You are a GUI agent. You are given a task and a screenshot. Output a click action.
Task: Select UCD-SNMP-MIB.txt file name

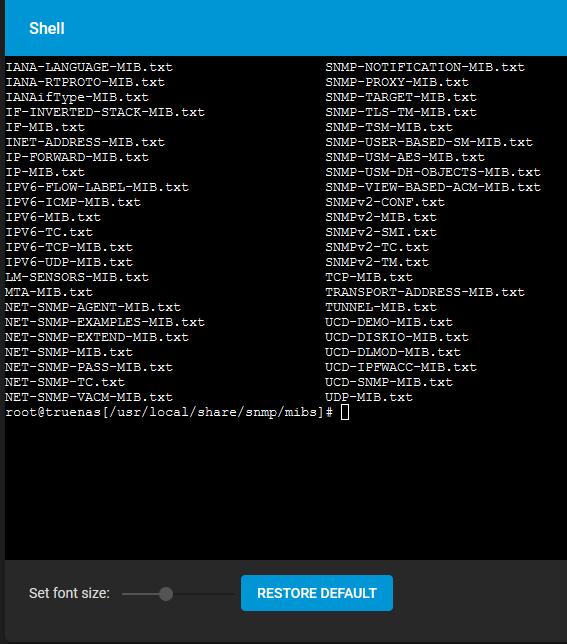tap(389, 382)
